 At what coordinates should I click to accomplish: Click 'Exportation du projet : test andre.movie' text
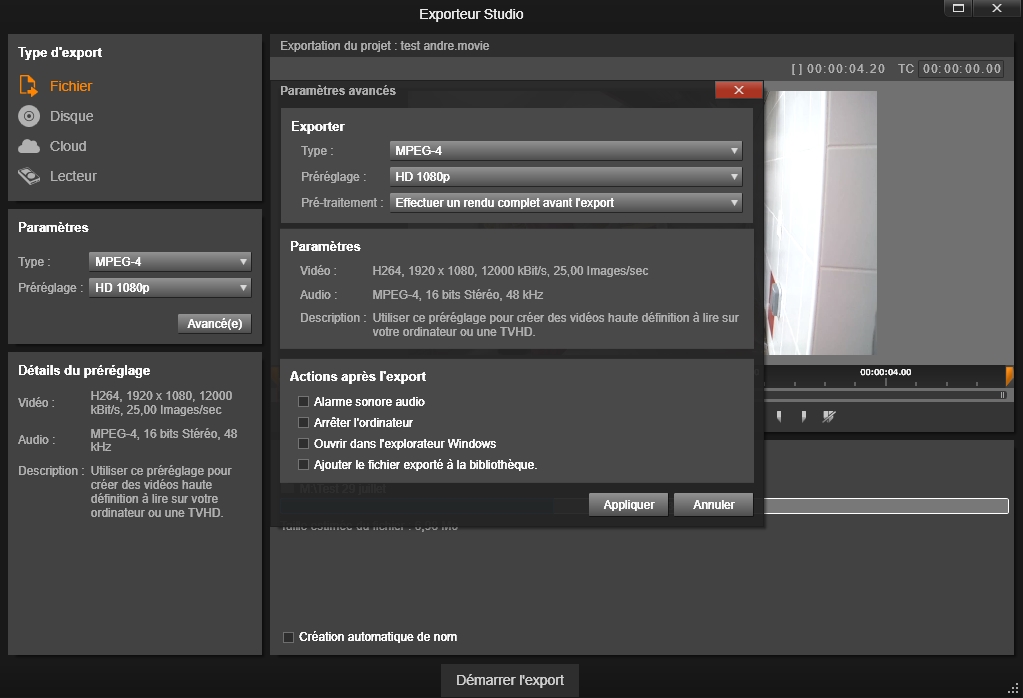(384, 46)
